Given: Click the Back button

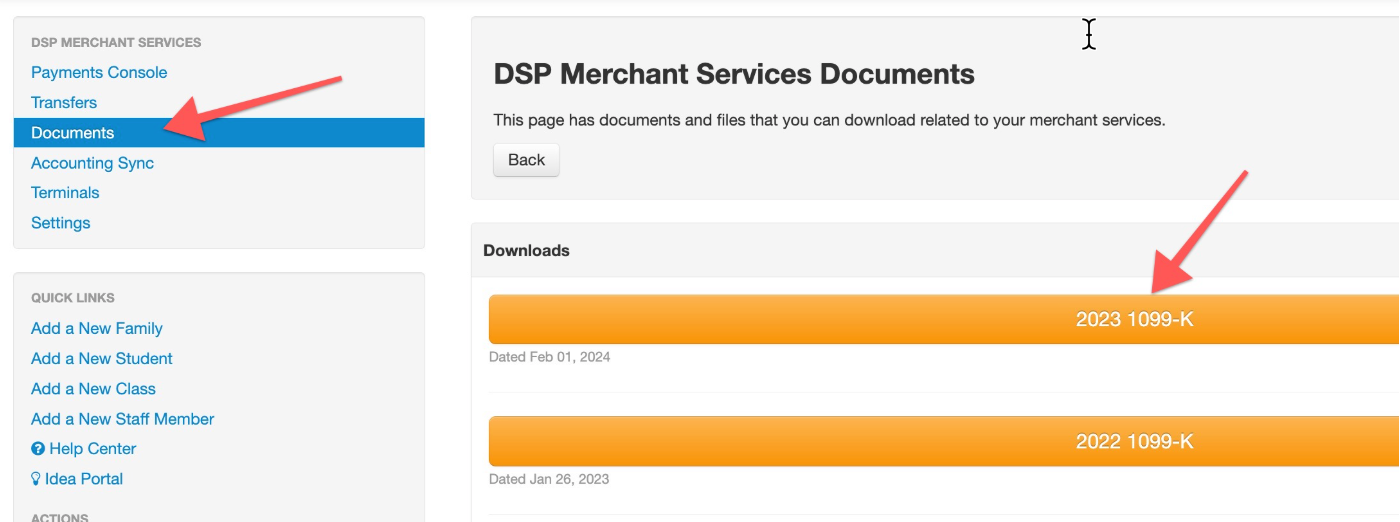Looking at the screenshot, I should pos(526,160).
